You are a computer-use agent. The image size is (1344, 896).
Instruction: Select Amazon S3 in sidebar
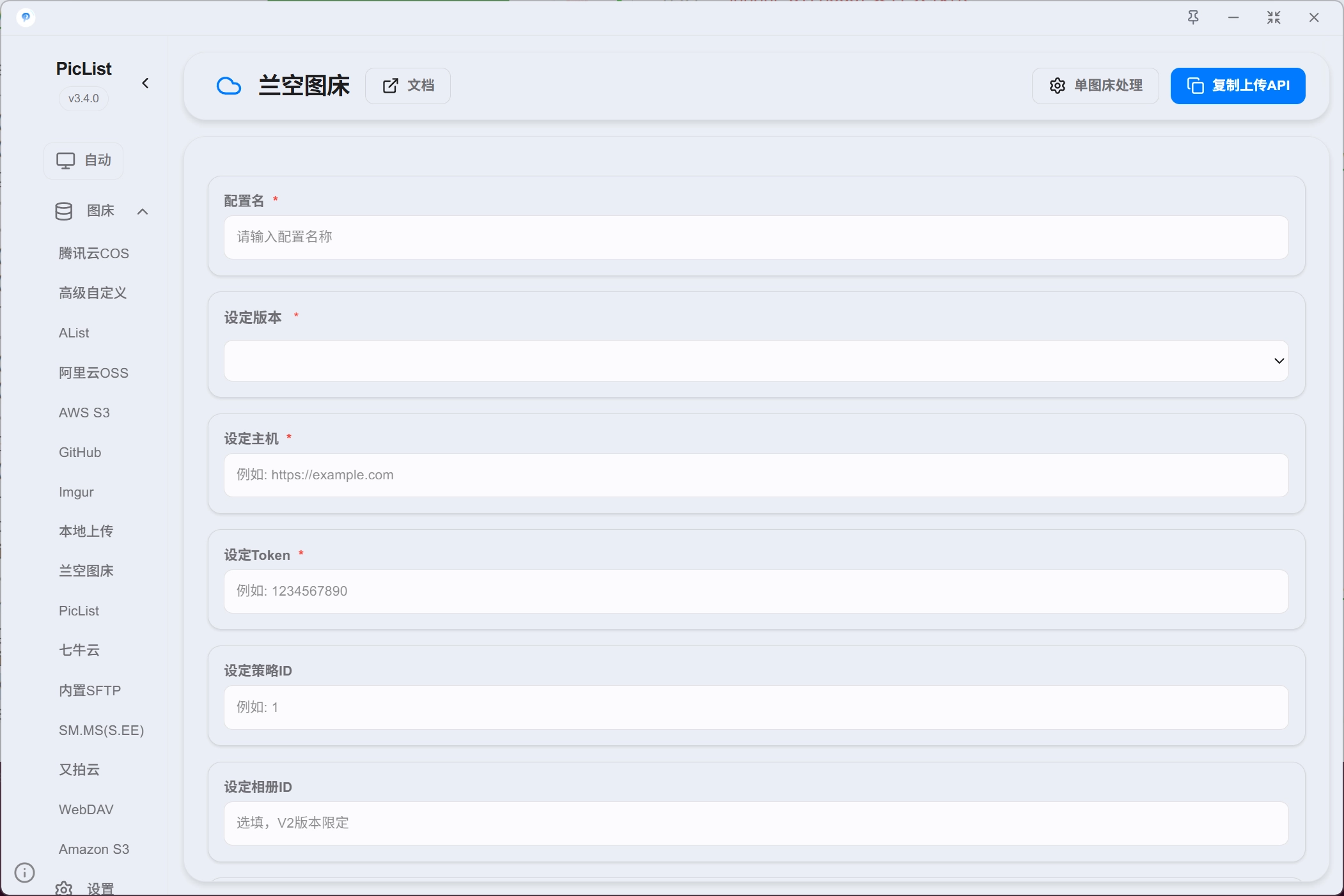[94, 849]
